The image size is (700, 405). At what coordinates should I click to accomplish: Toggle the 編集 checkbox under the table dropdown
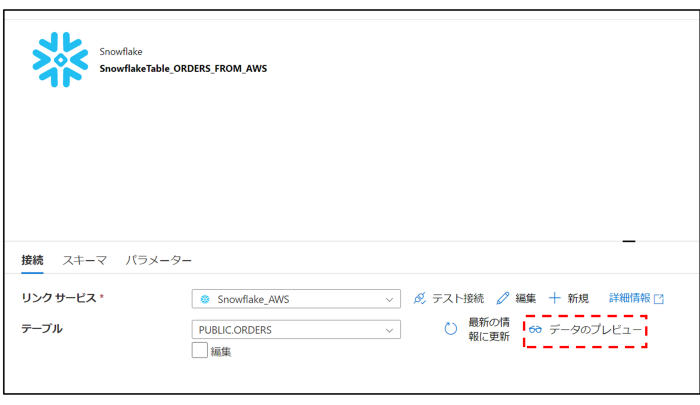(x=200, y=350)
